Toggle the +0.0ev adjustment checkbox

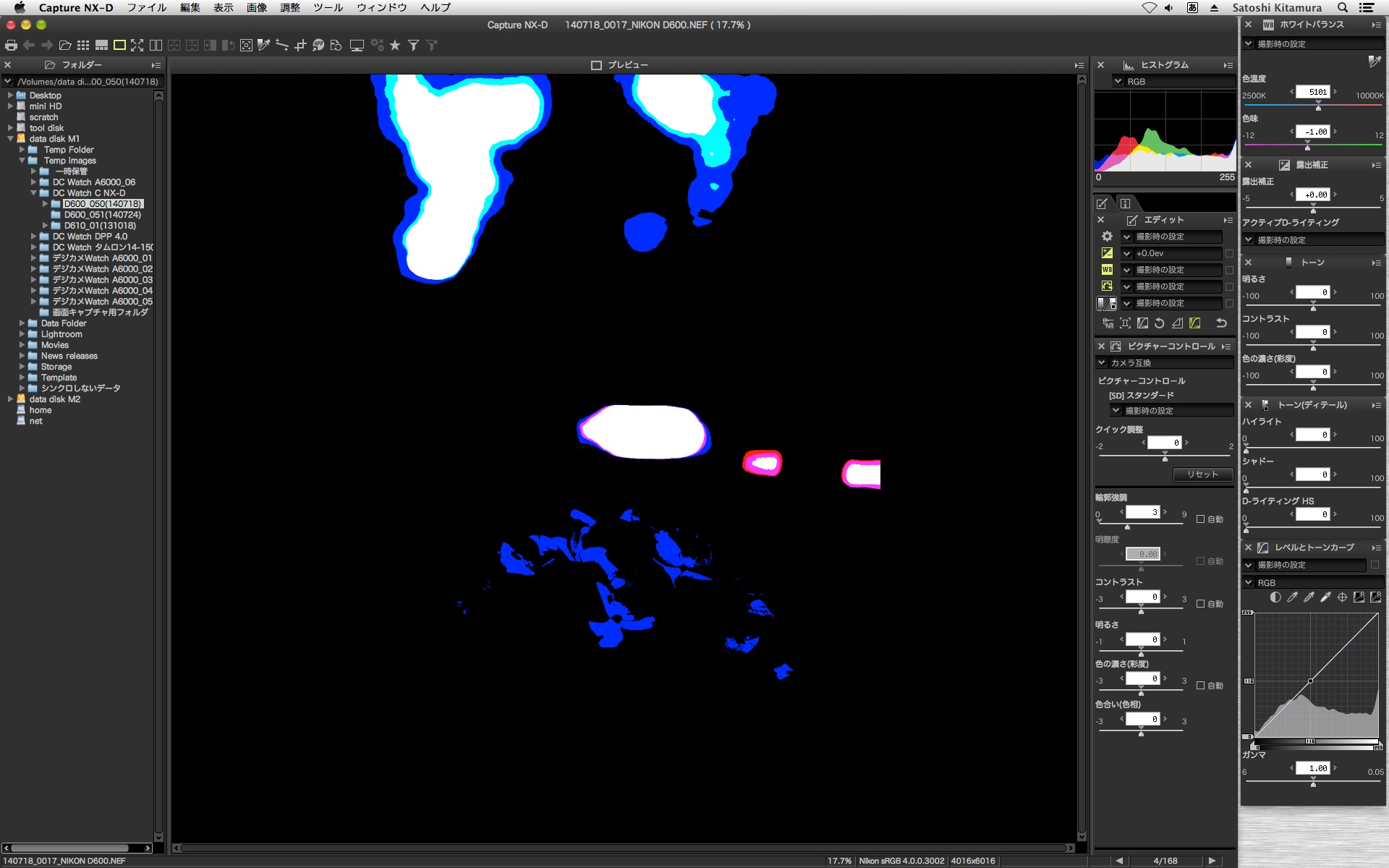coord(1229,253)
